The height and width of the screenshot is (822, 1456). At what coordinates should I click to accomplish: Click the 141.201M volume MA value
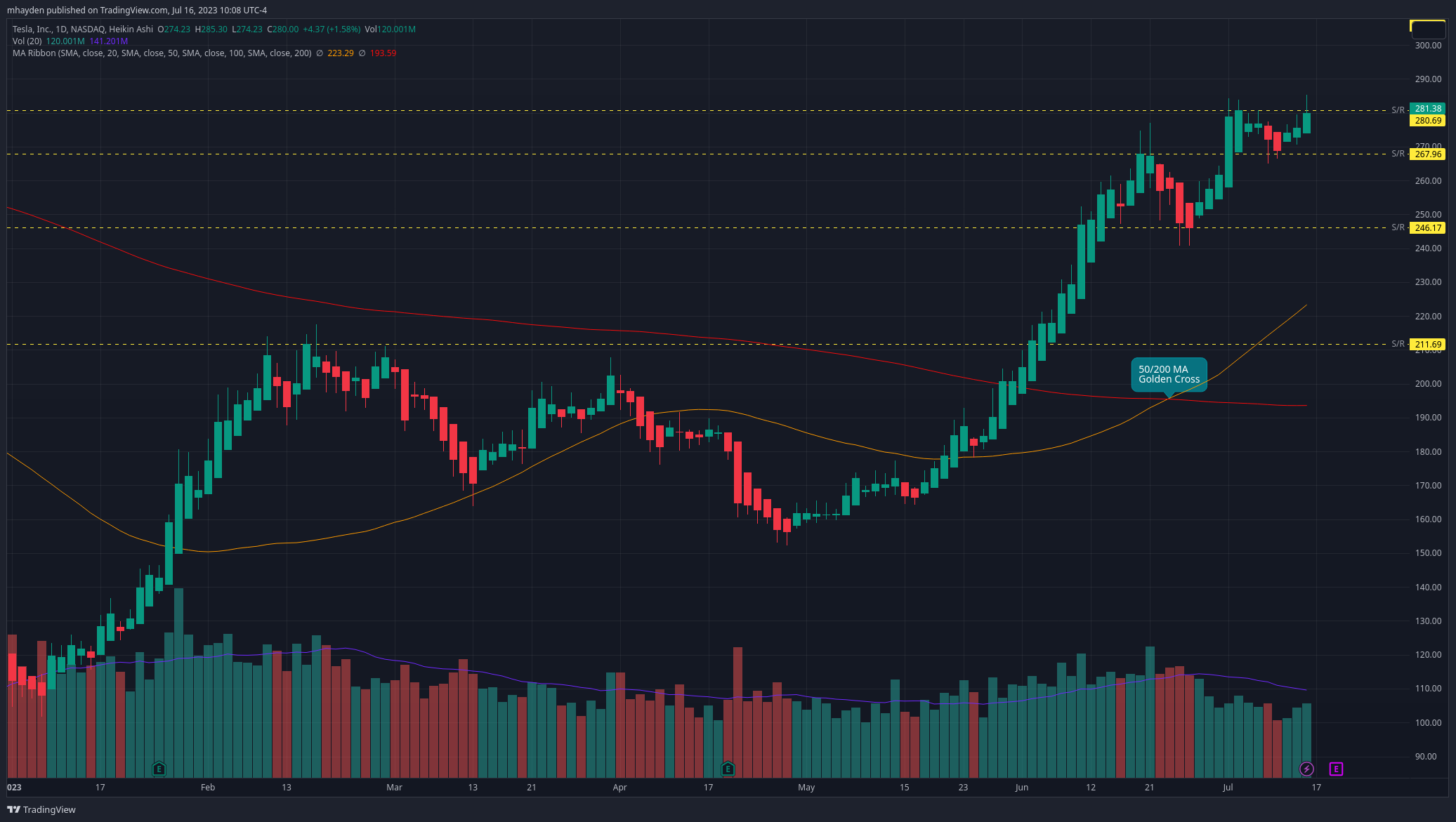(109, 41)
